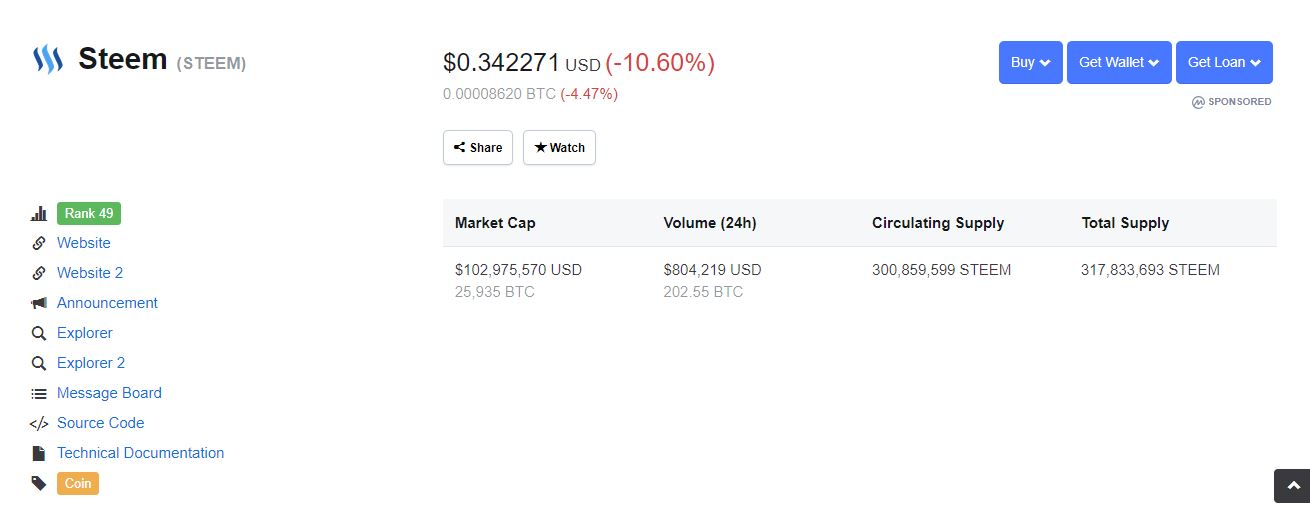Screen dimensions: 1310x509
Task: Go to the Technical Documentation link
Action: 140,453
